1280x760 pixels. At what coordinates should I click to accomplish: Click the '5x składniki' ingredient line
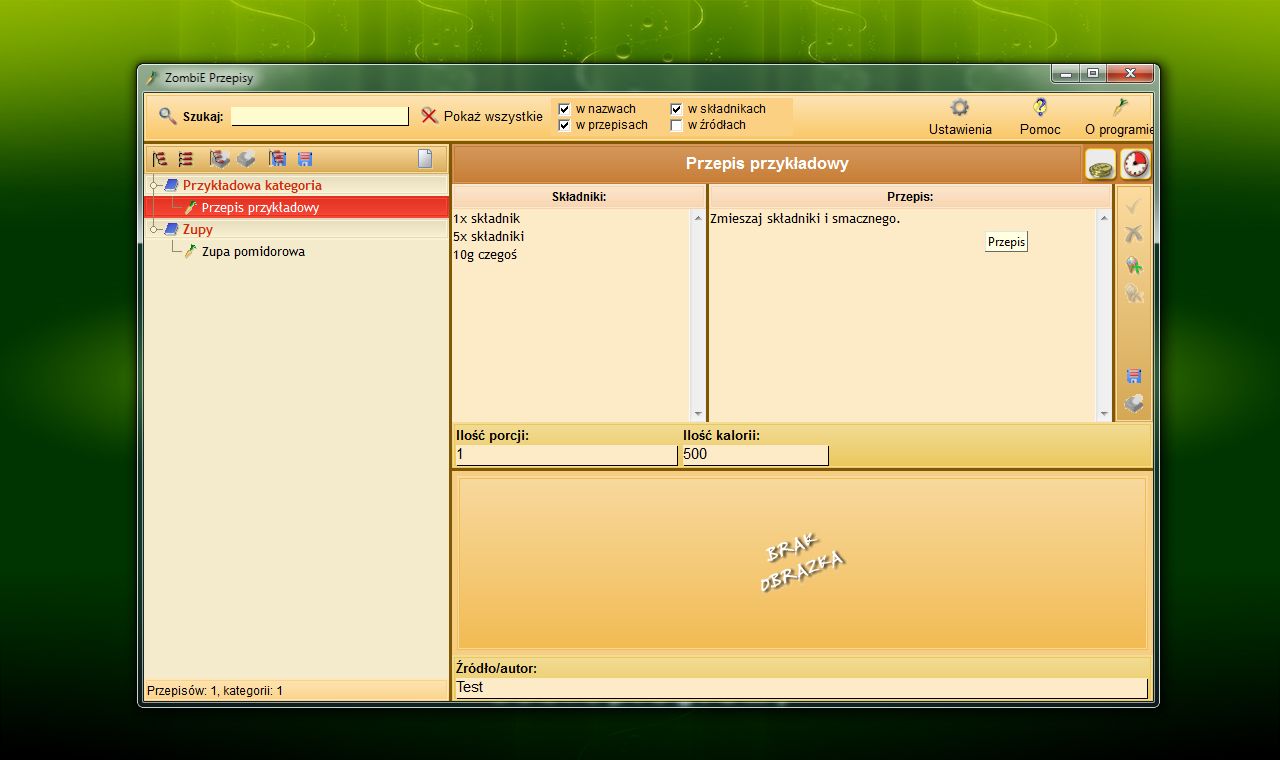point(489,237)
